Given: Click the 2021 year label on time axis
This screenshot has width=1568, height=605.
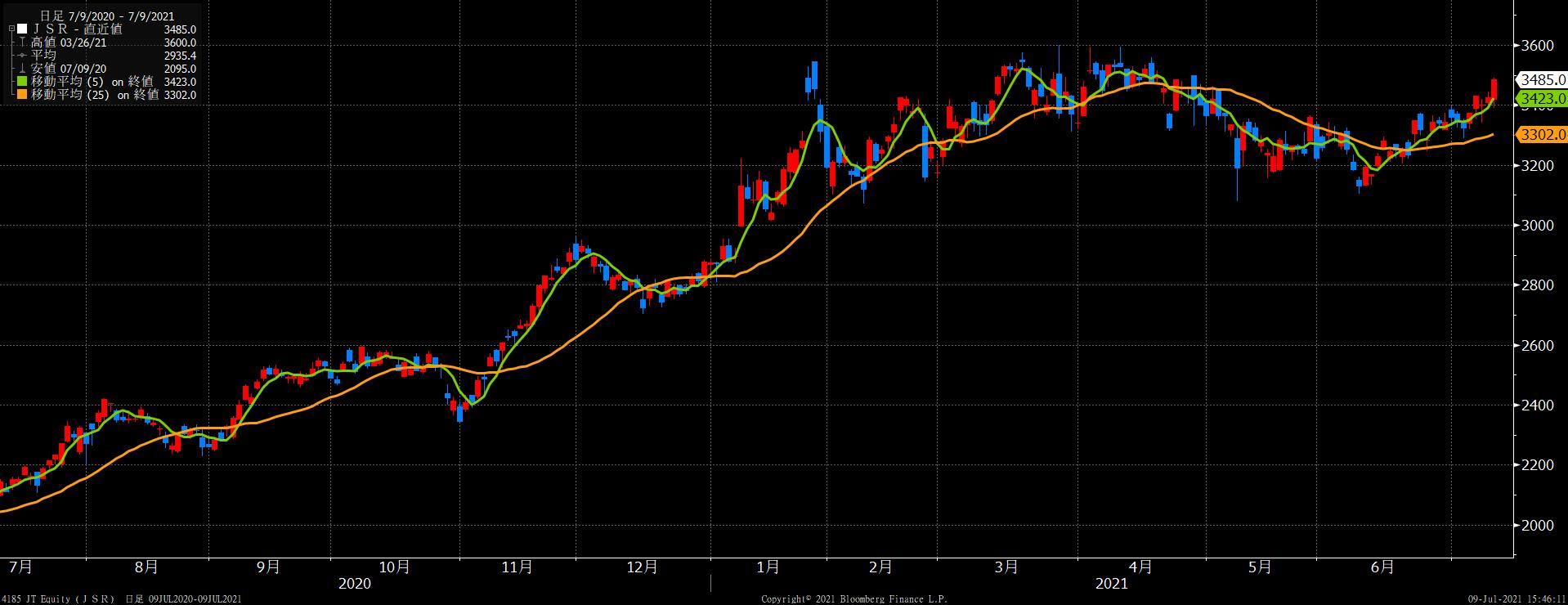Looking at the screenshot, I should tap(1111, 584).
